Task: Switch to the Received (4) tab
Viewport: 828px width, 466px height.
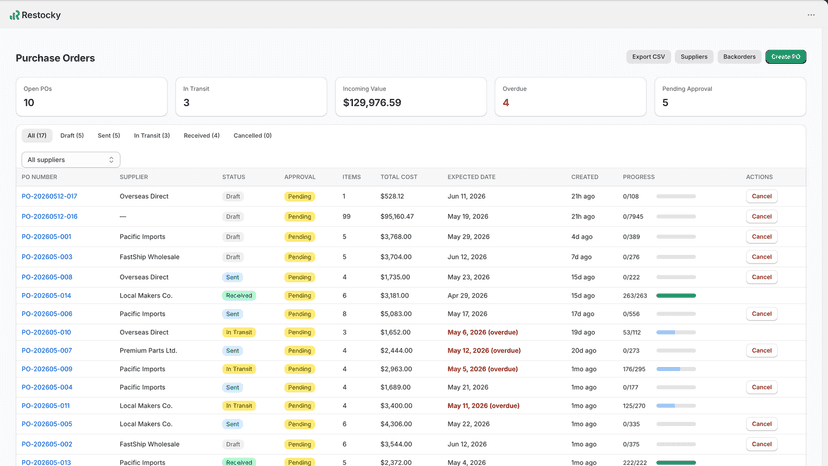Action: tap(201, 136)
